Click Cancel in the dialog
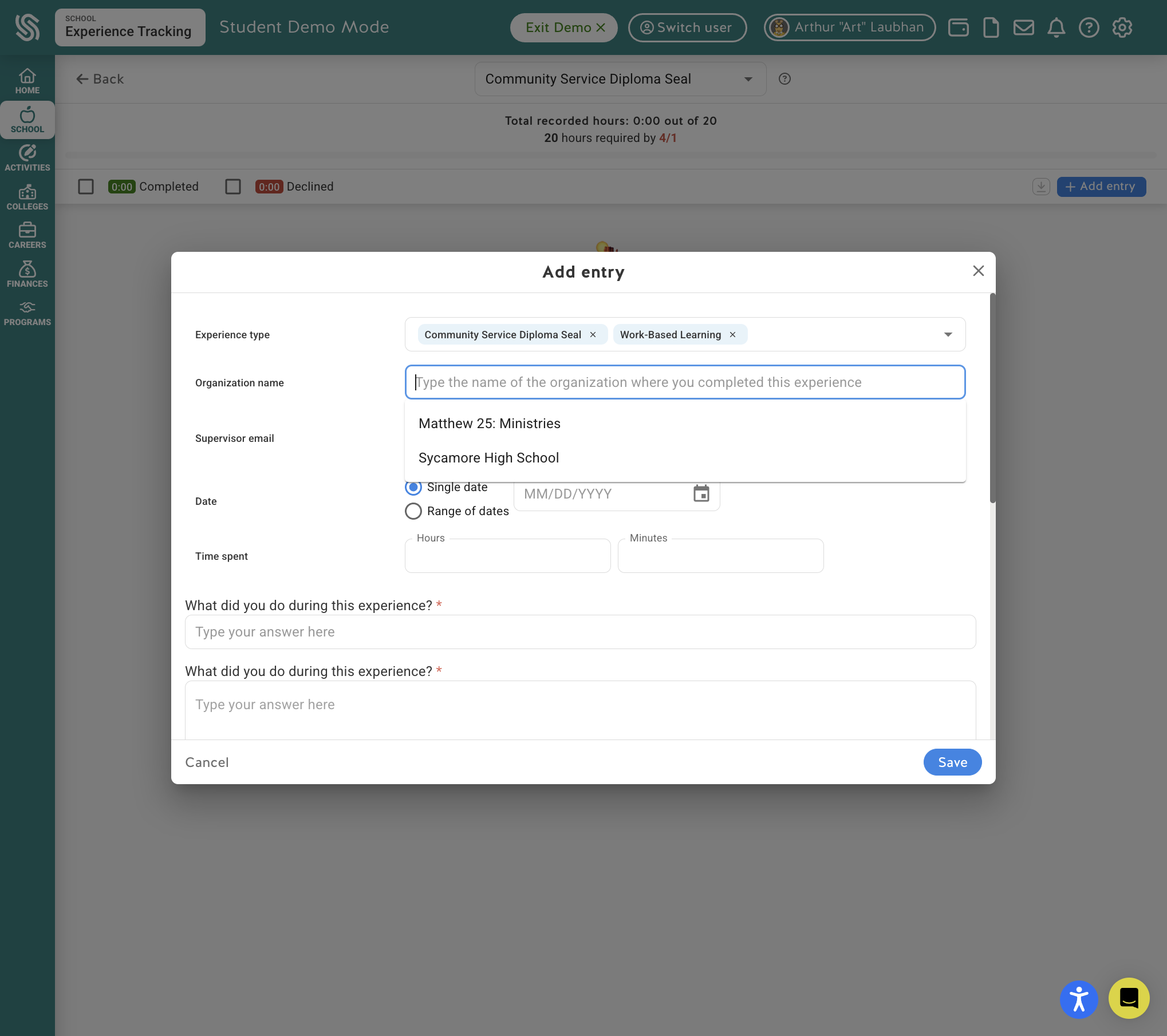 207,762
